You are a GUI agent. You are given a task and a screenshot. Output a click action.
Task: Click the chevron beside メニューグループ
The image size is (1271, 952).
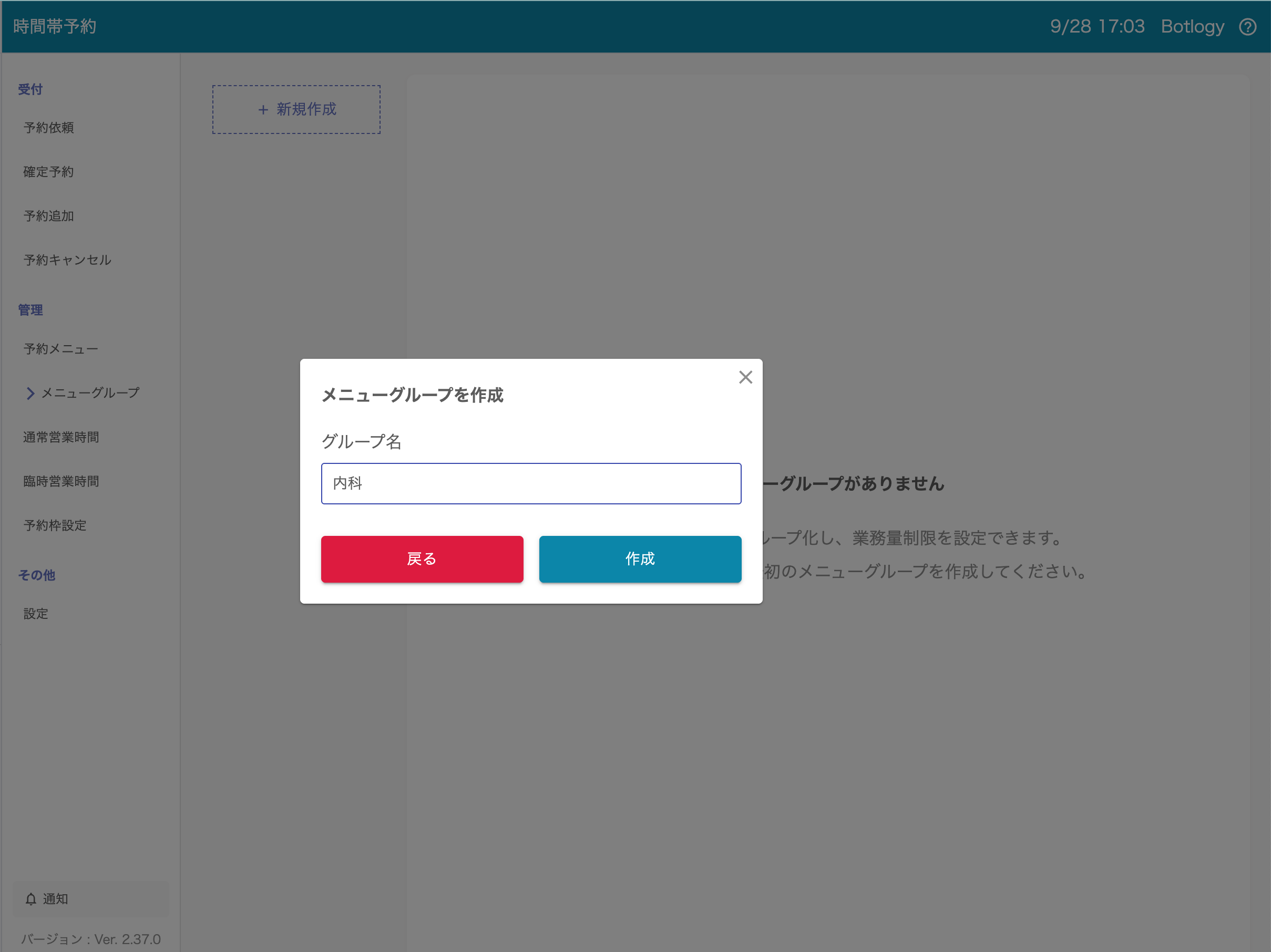click(x=30, y=394)
